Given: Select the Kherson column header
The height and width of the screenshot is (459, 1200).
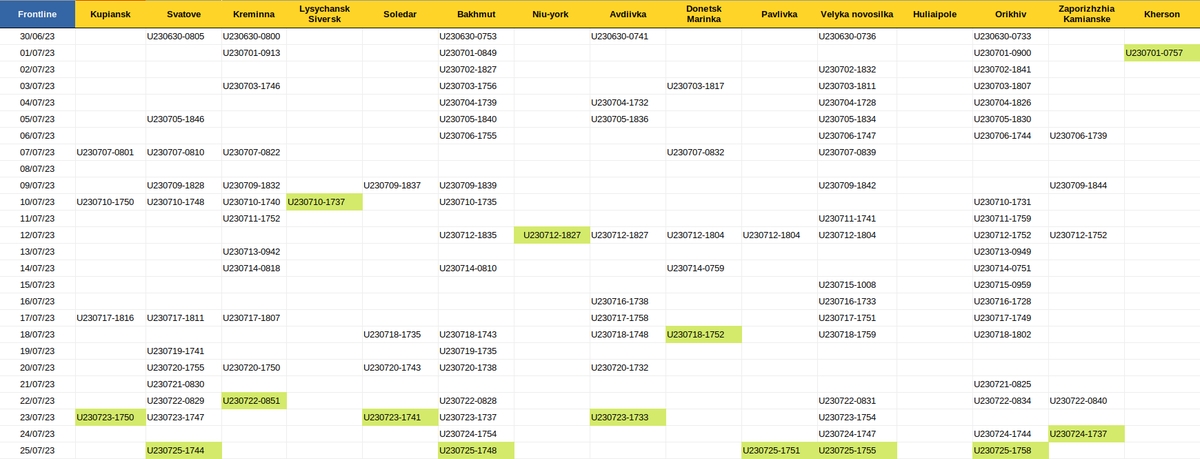Looking at the screenshot, I should click(1161, 15).
